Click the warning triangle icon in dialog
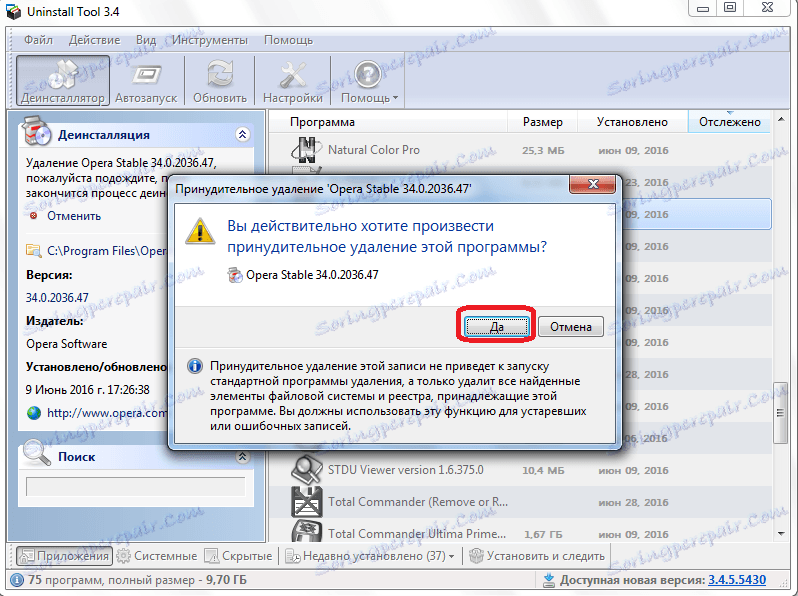798x596 pixels. point(200,232)
